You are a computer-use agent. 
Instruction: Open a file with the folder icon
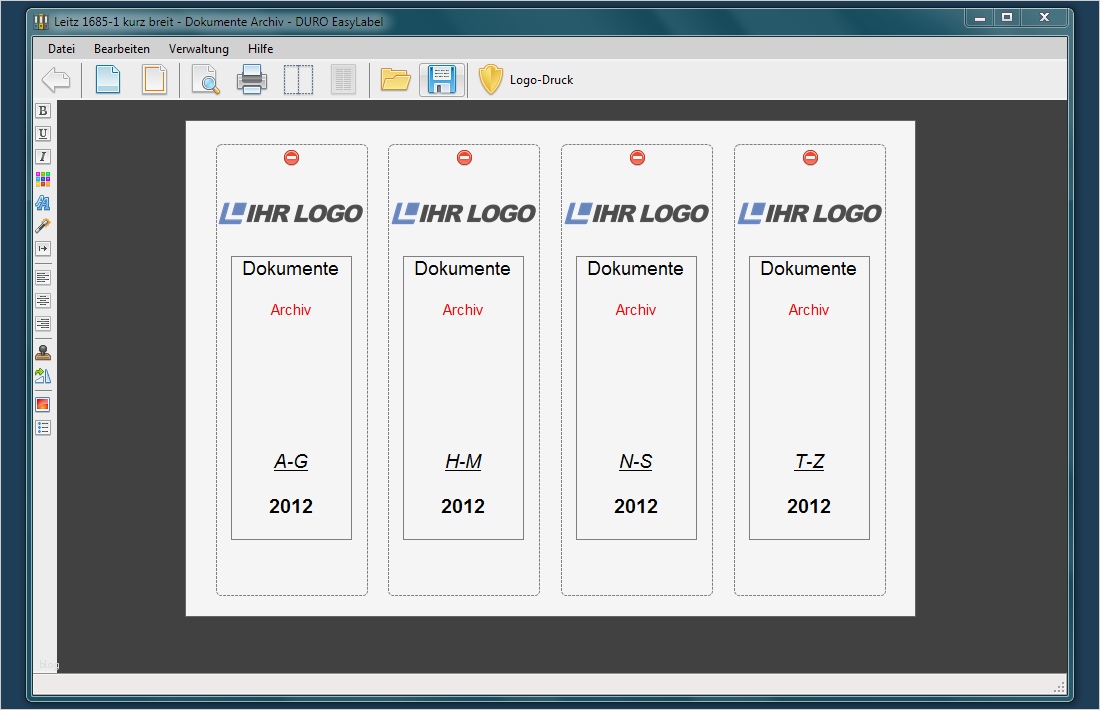395,79
